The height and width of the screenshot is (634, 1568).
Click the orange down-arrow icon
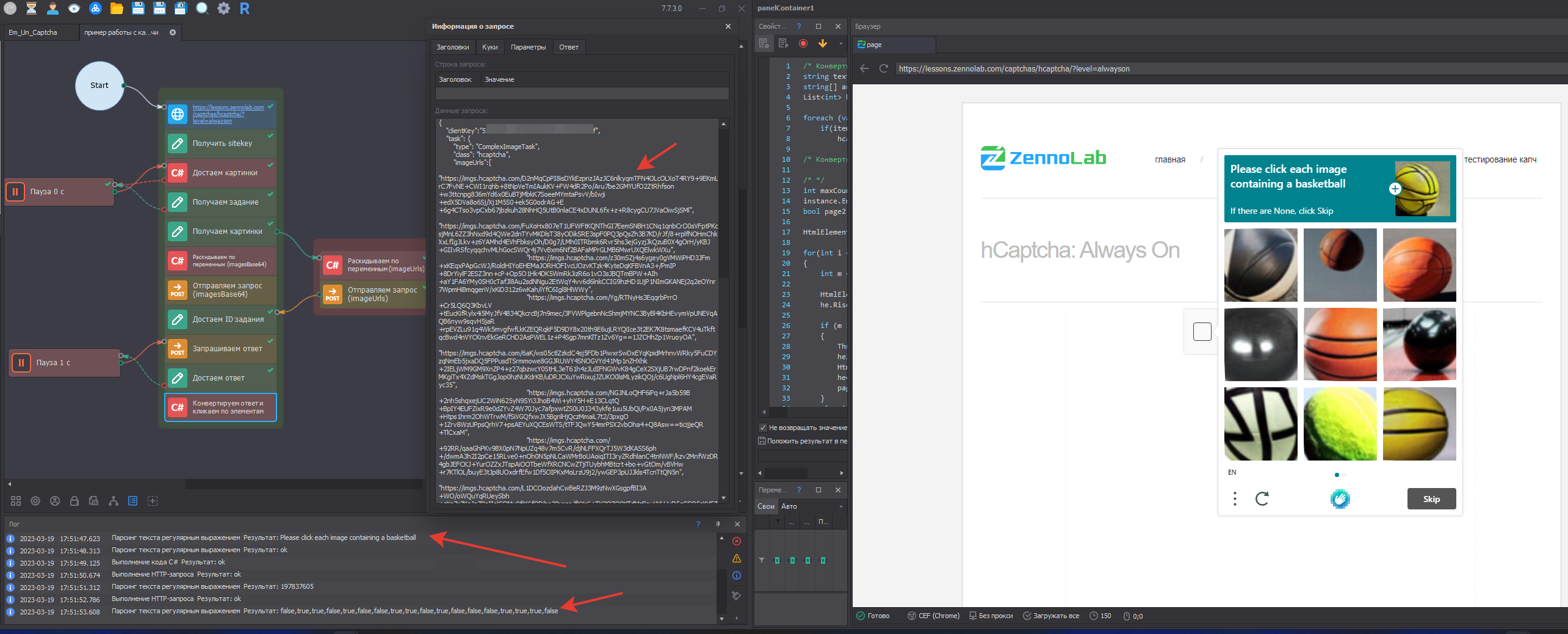[x=823, y=43]
